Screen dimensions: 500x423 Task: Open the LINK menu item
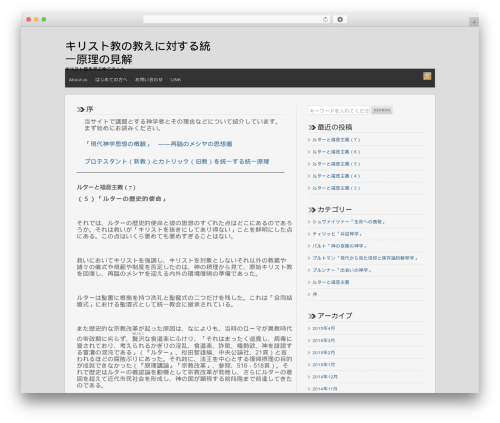pos(176,80)
